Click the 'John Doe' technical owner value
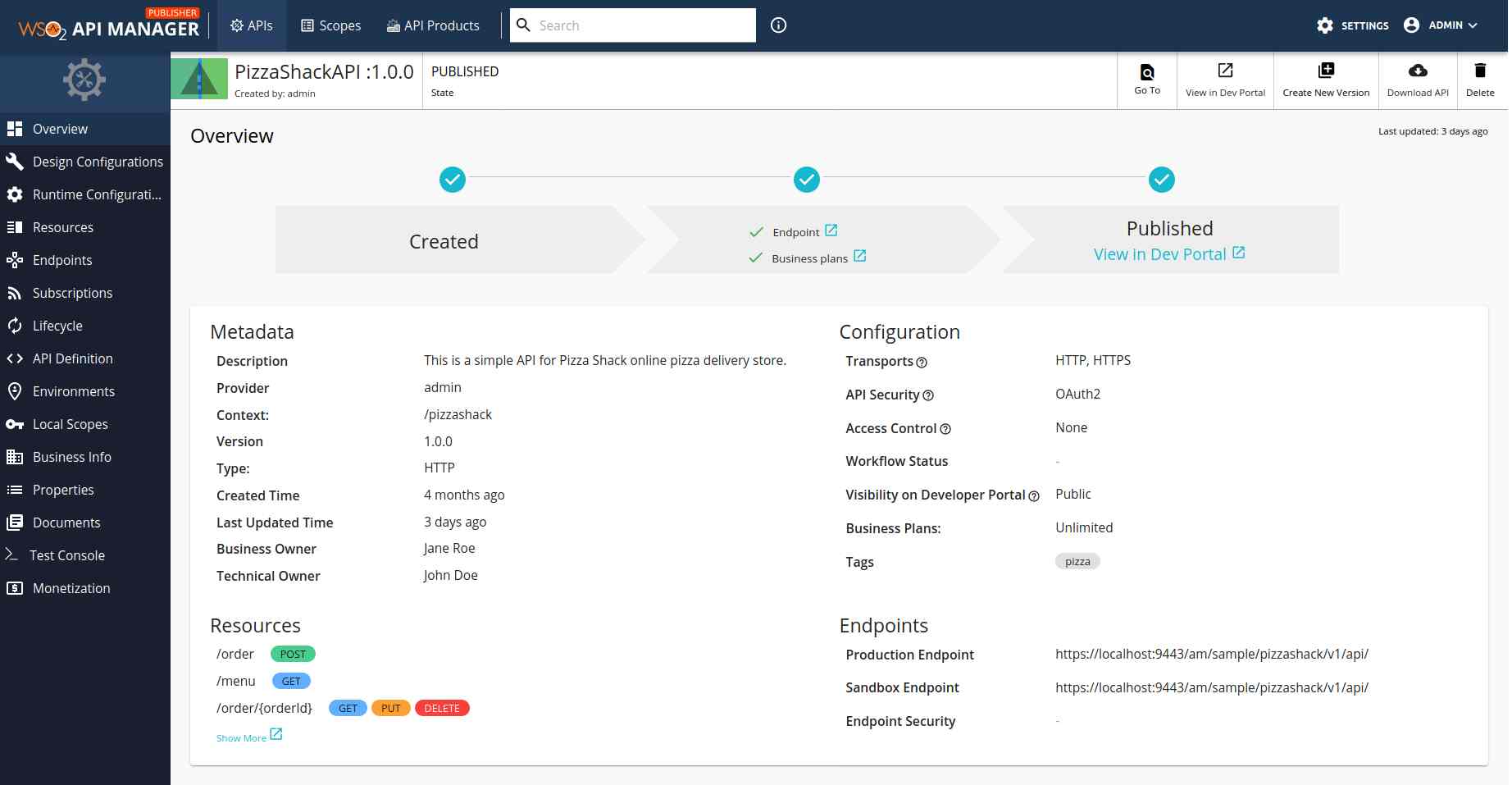 click(450, 576)
